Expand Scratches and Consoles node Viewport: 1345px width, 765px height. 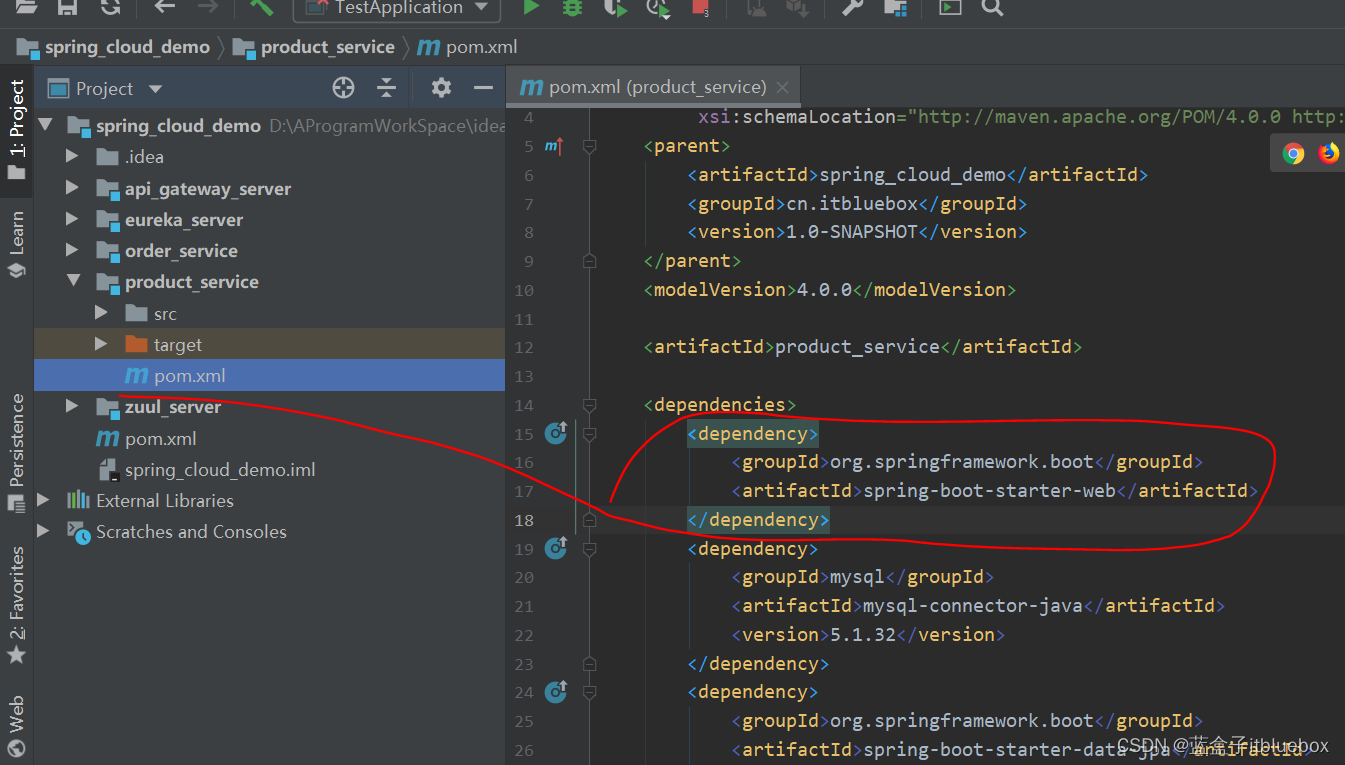tap(44, 531)
